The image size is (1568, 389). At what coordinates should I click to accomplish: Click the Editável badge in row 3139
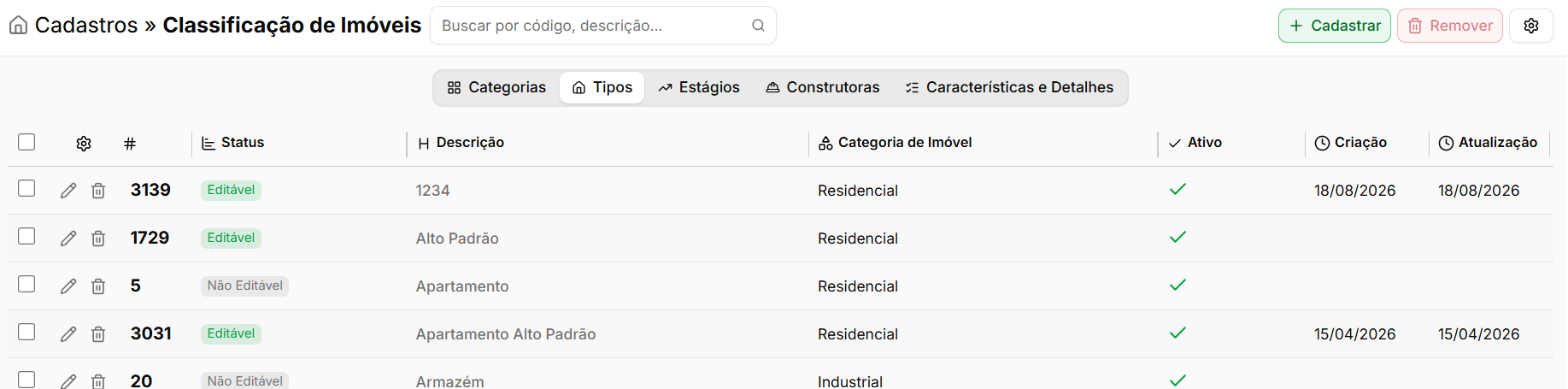click(231, 190)
